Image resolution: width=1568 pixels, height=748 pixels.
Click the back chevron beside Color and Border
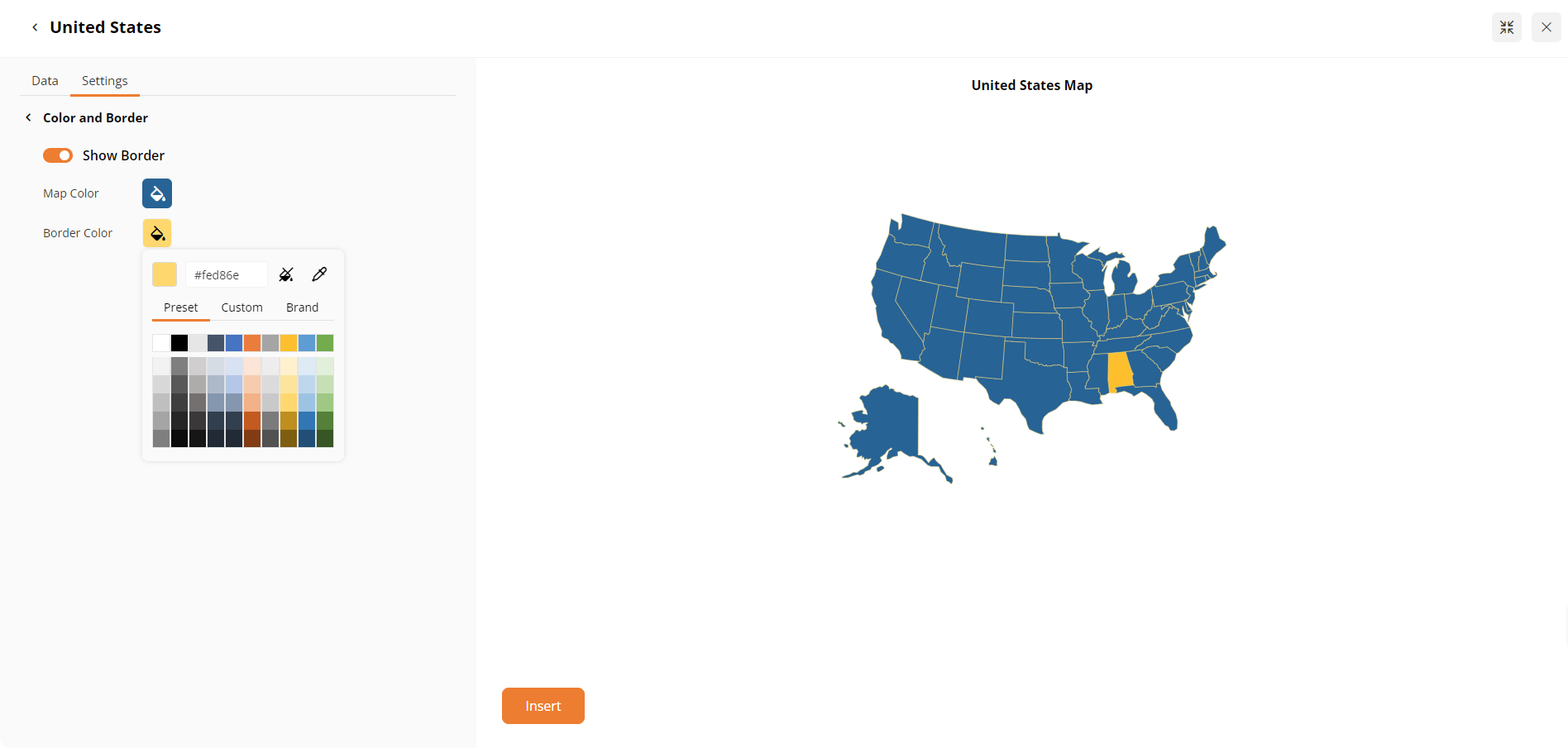pyautogui.click(x=28, y=117)
